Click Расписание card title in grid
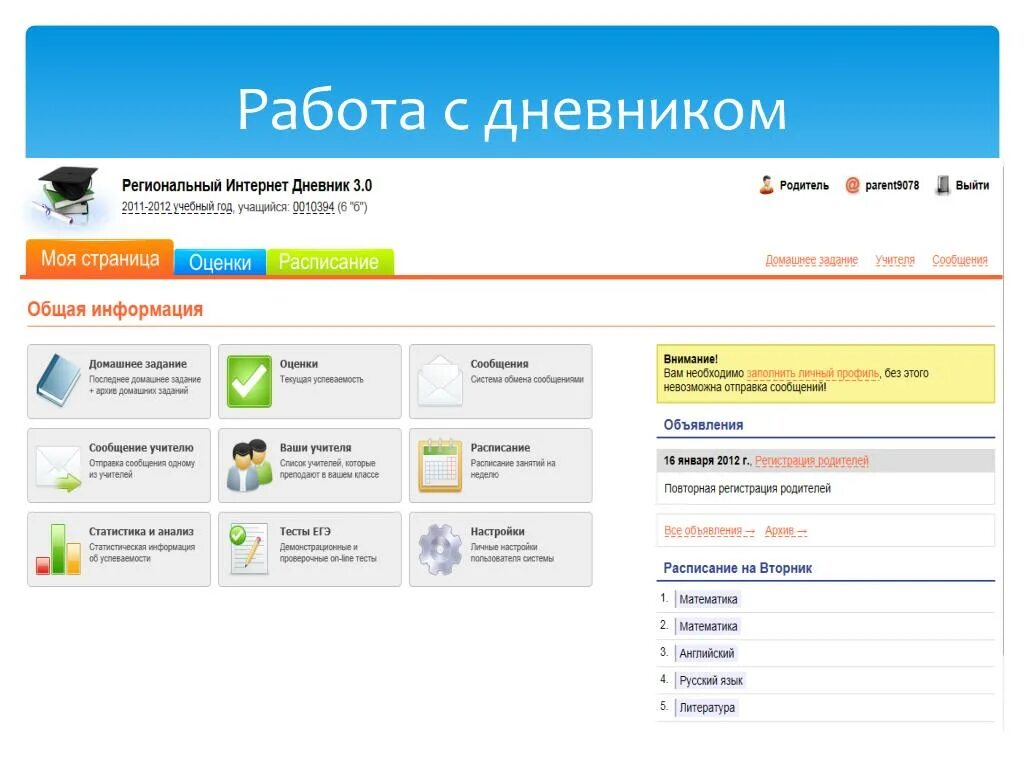 click(x=500, y=447)
